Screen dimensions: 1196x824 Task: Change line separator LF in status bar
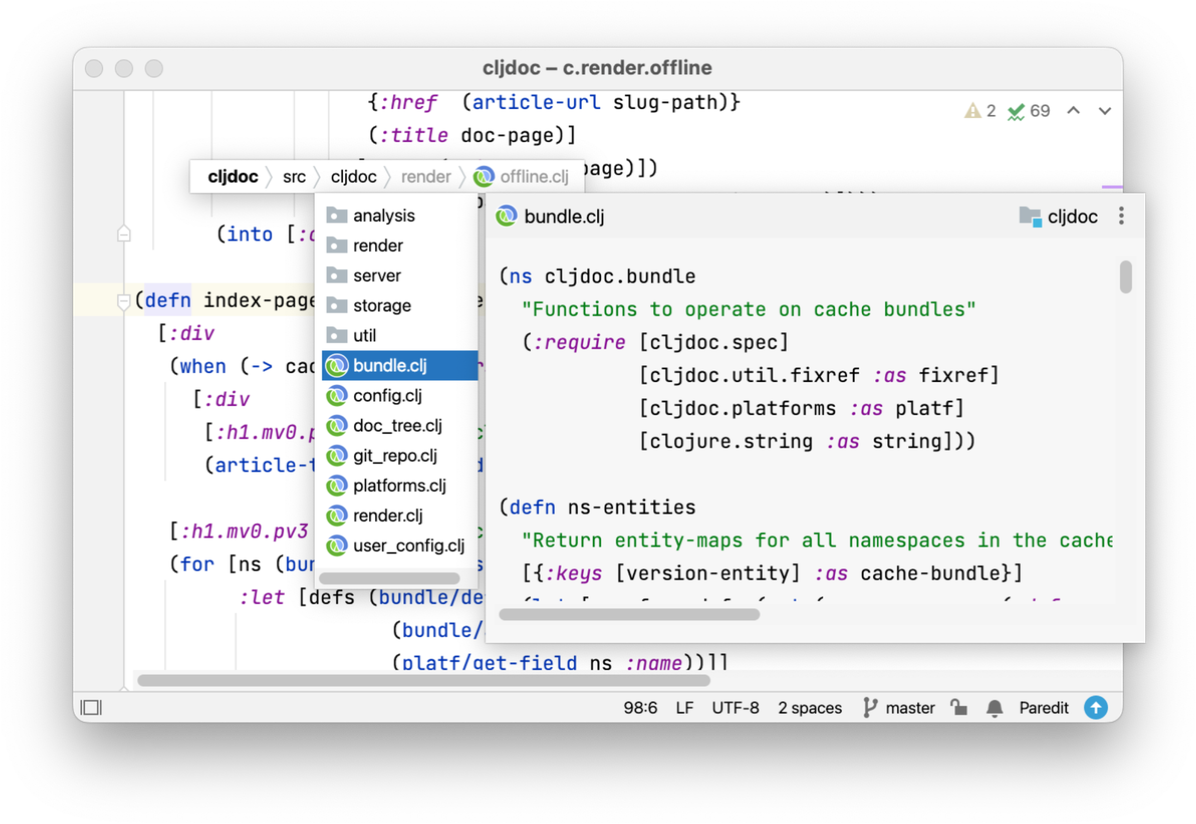(x=684, y=708)
